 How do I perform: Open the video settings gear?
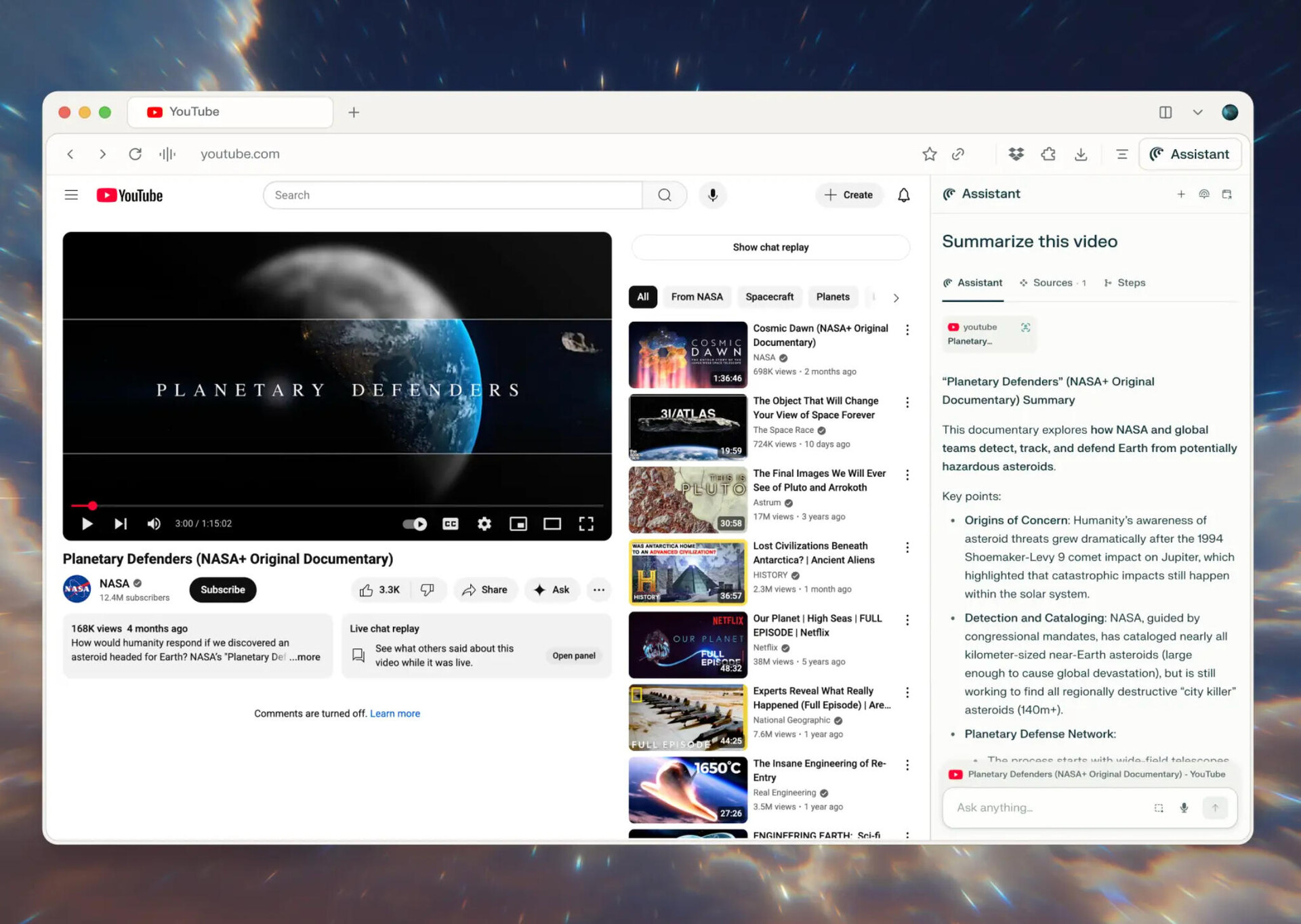pyautogui.click(x=484, y=524)
